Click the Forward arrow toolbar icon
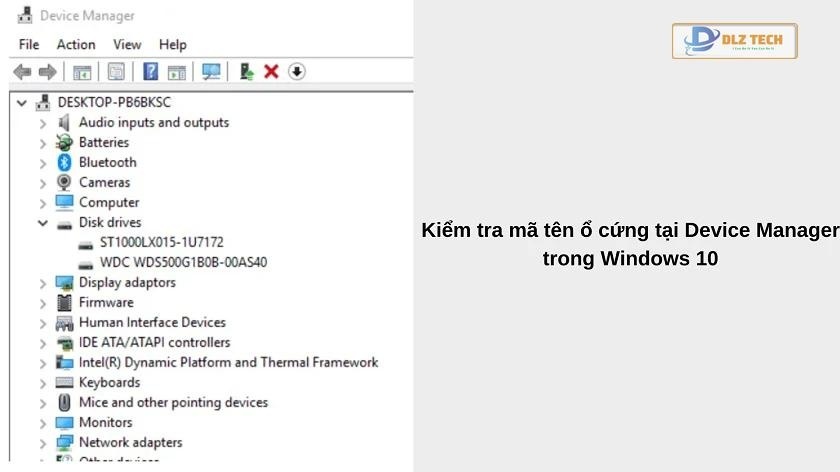 [x=48, y=71]
